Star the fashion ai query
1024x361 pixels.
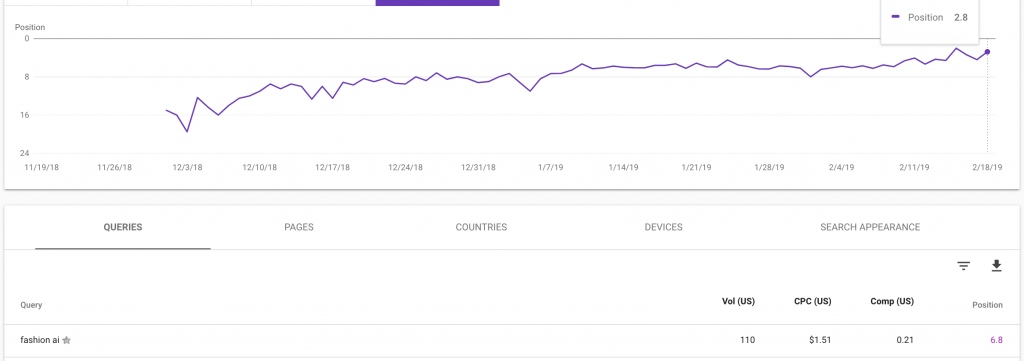(66, 340)
